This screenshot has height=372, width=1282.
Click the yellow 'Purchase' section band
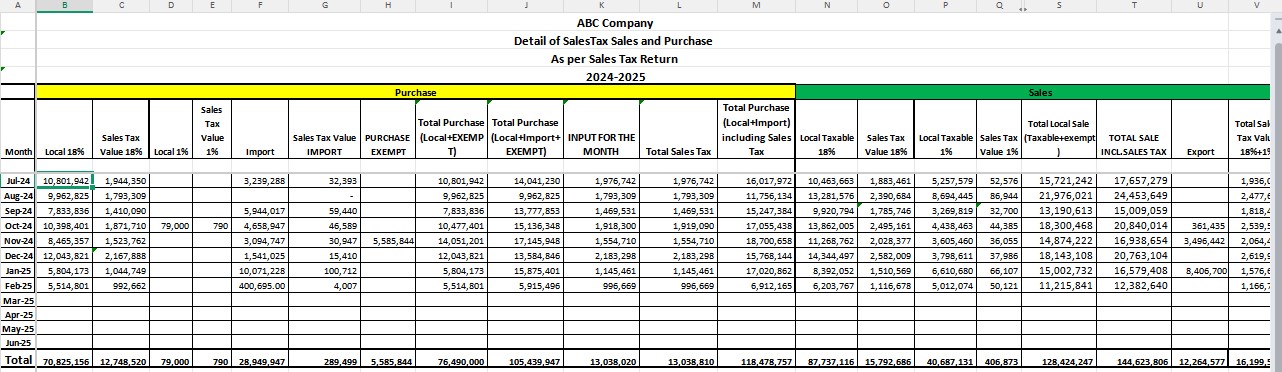415,92
